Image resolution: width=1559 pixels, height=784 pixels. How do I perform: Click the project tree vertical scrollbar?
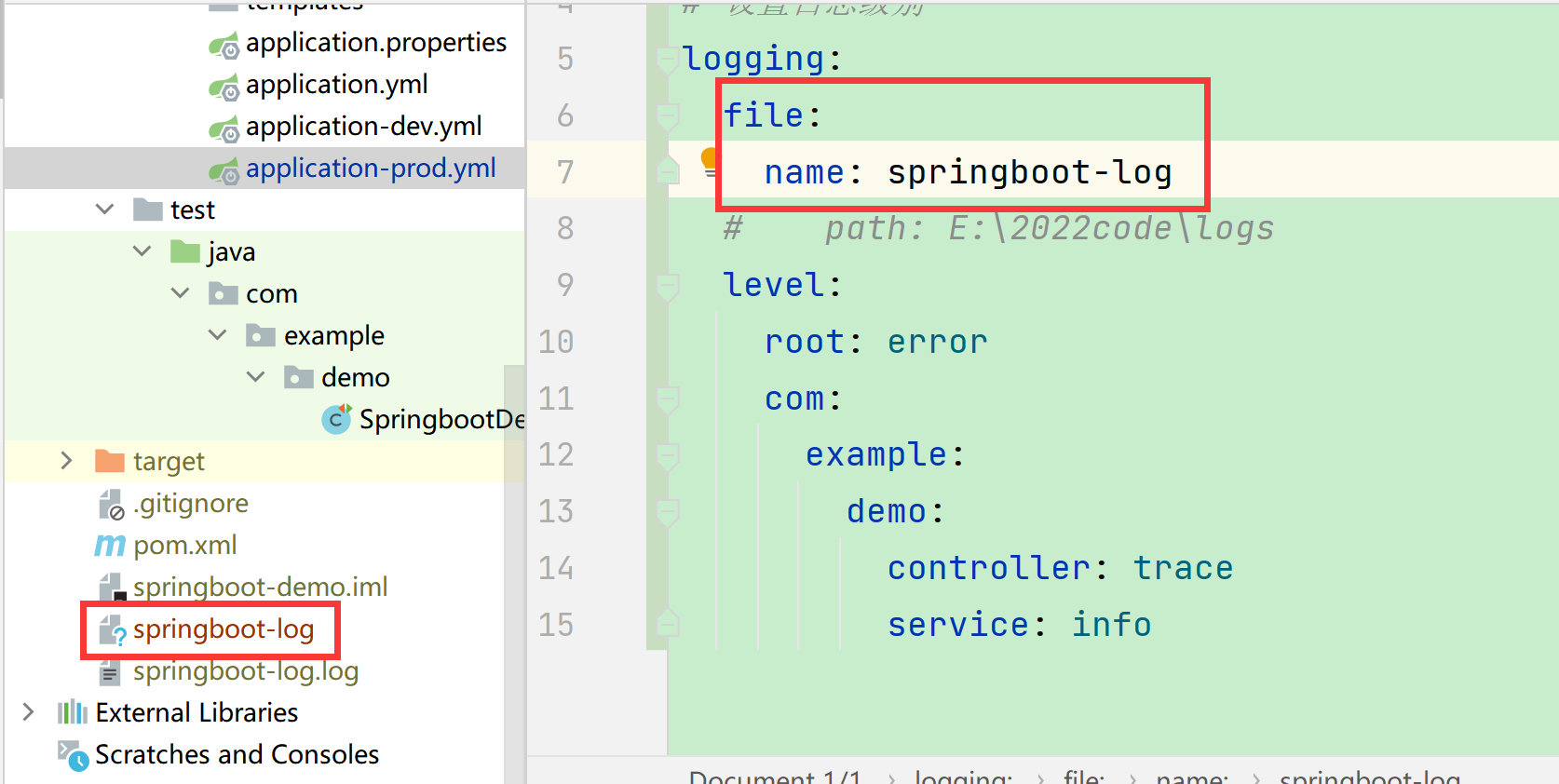(x=515, y=574)
